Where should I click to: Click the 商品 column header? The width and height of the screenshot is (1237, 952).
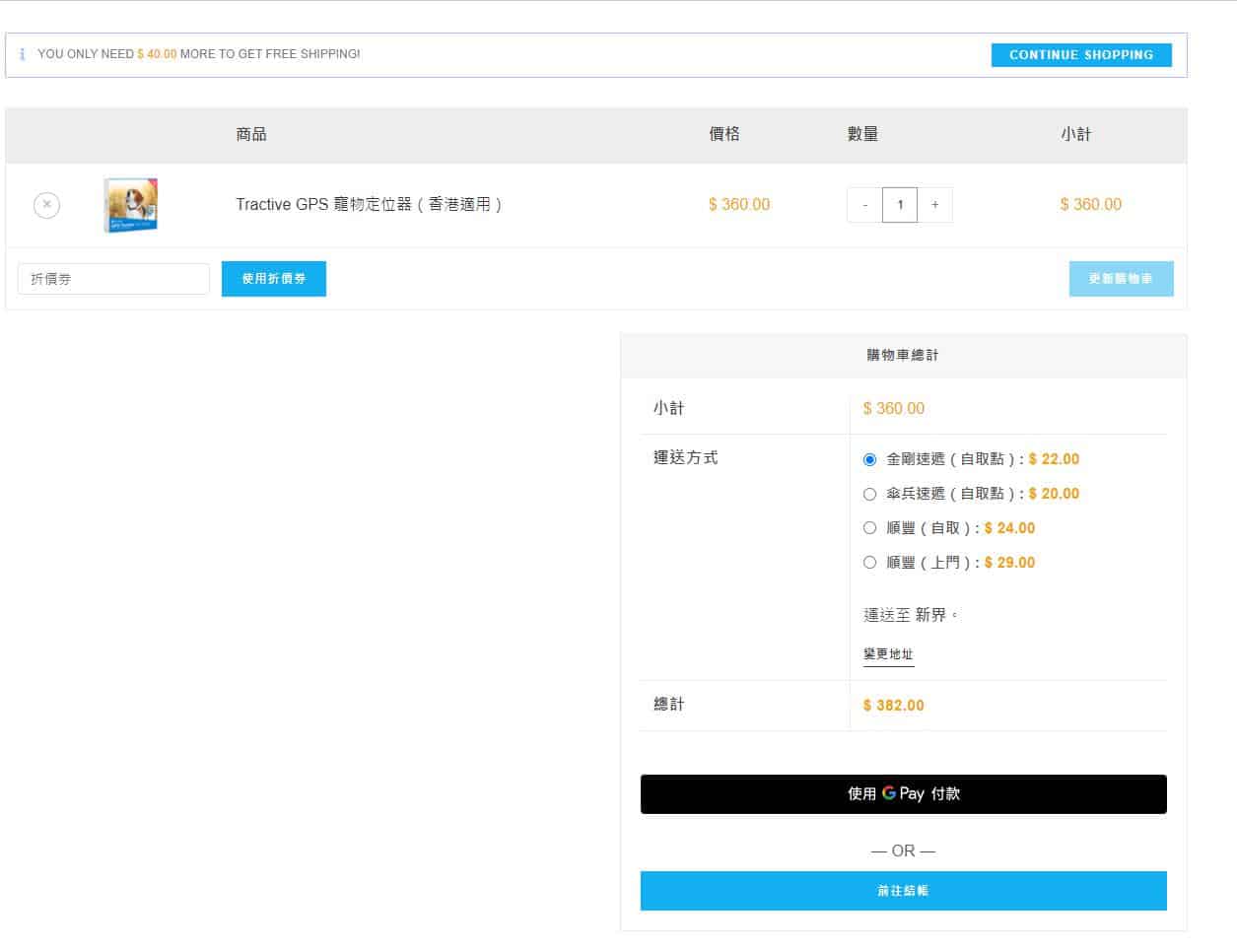click(251, 134)
